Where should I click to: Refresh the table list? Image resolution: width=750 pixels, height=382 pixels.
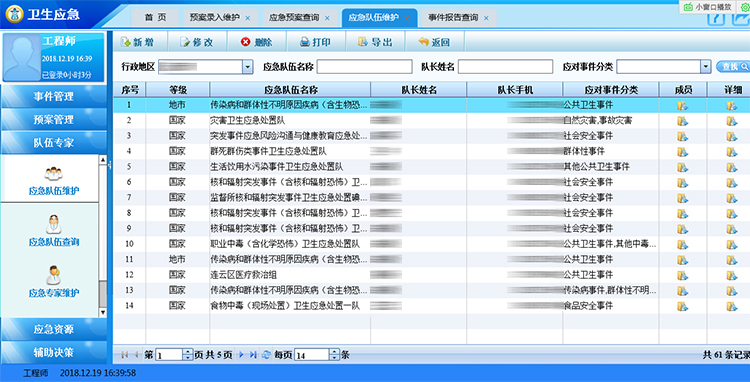[266, 355]
